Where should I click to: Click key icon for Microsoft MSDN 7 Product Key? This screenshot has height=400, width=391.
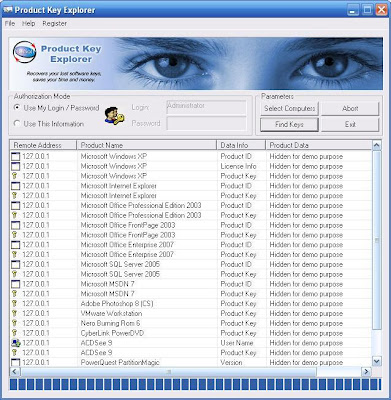15,294
